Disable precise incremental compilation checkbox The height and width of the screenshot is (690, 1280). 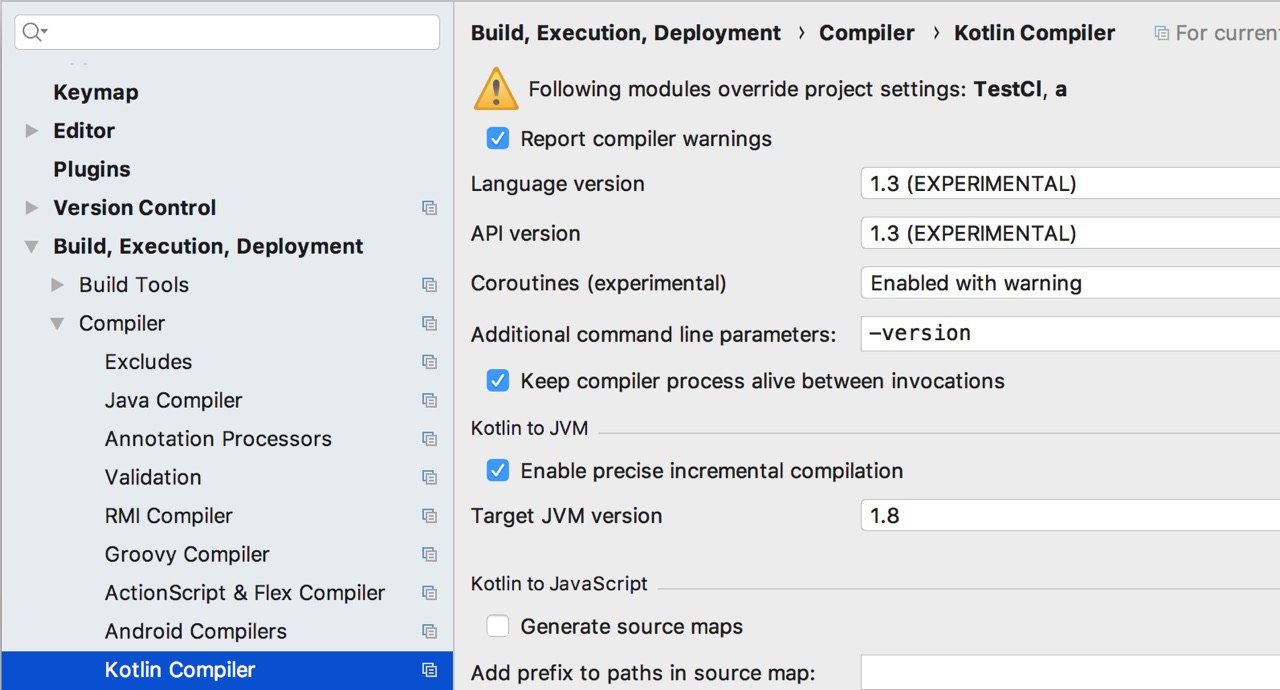click(498, 470)
